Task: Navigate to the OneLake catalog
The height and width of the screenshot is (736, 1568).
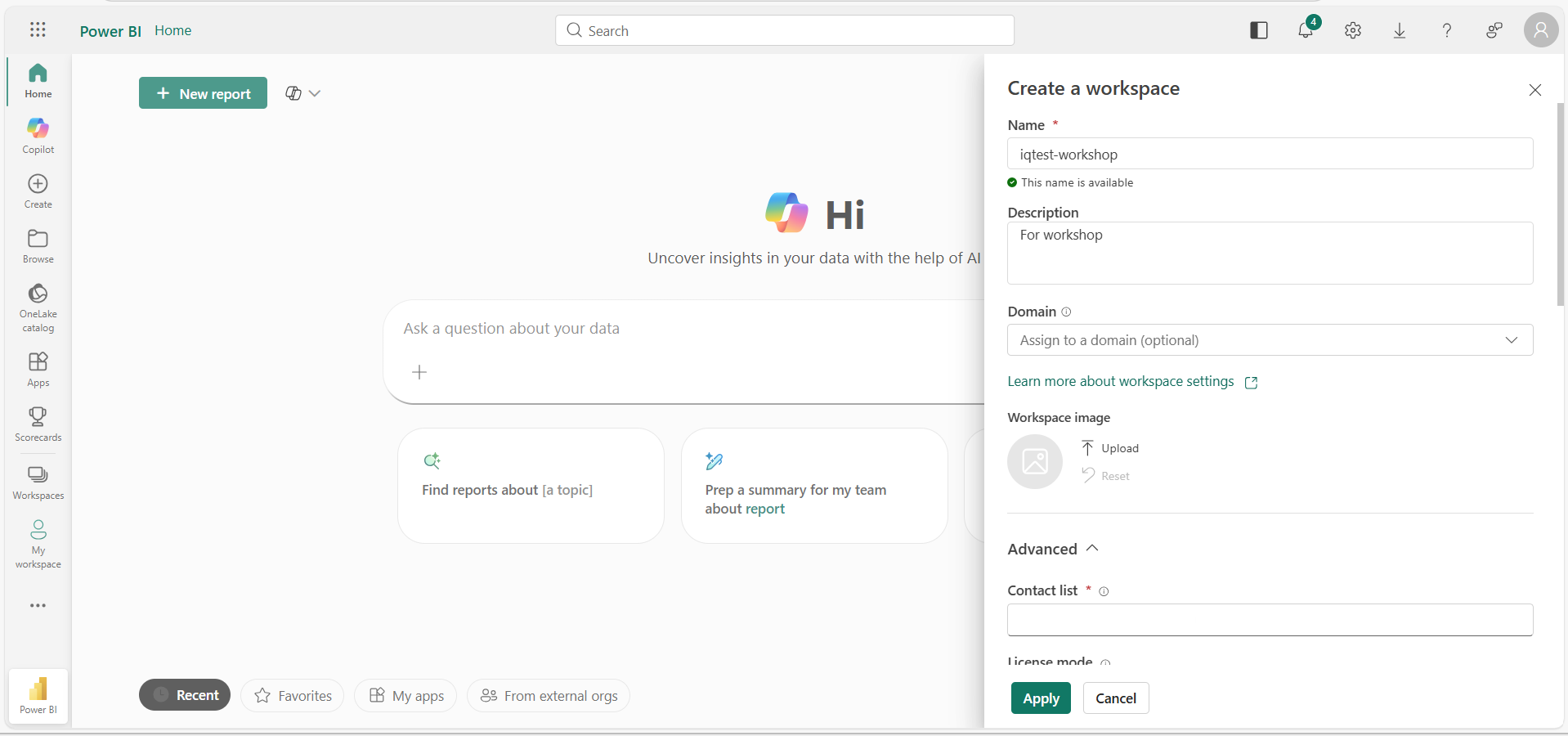Action: pyautogui.click(x=38, y=307)
